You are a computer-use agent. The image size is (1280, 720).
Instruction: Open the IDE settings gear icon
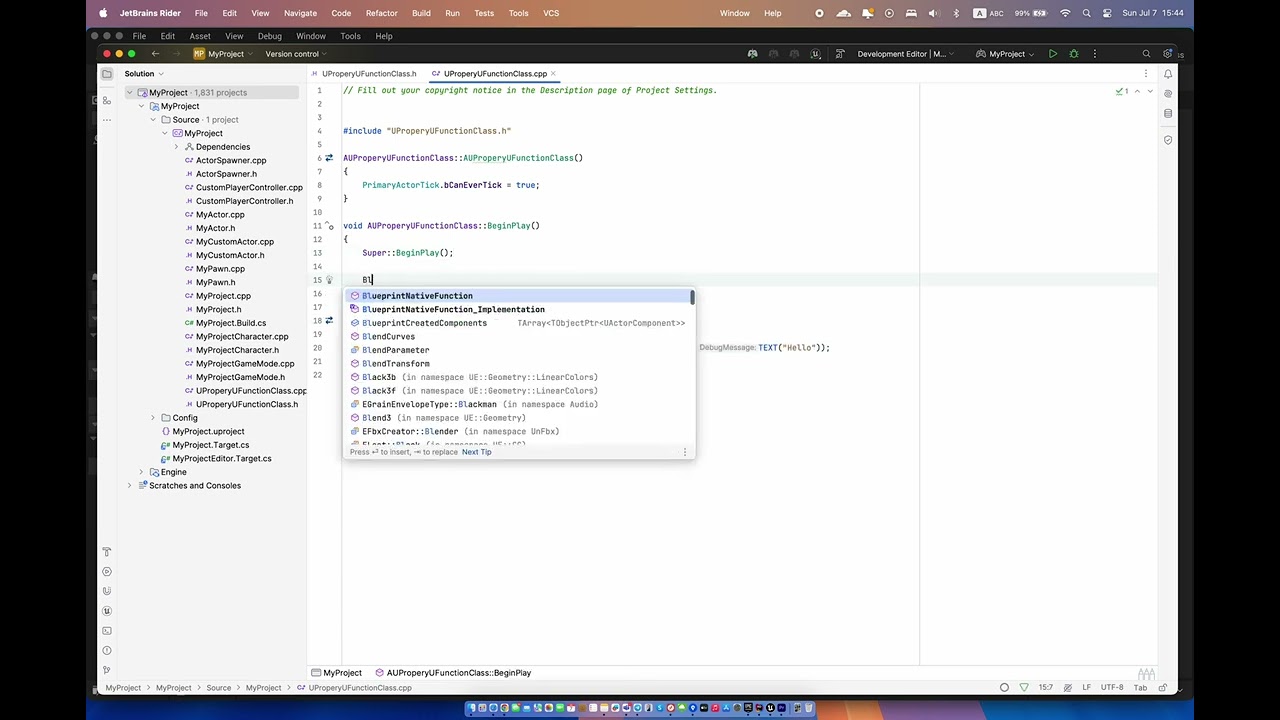click(x=1168, y=54)
